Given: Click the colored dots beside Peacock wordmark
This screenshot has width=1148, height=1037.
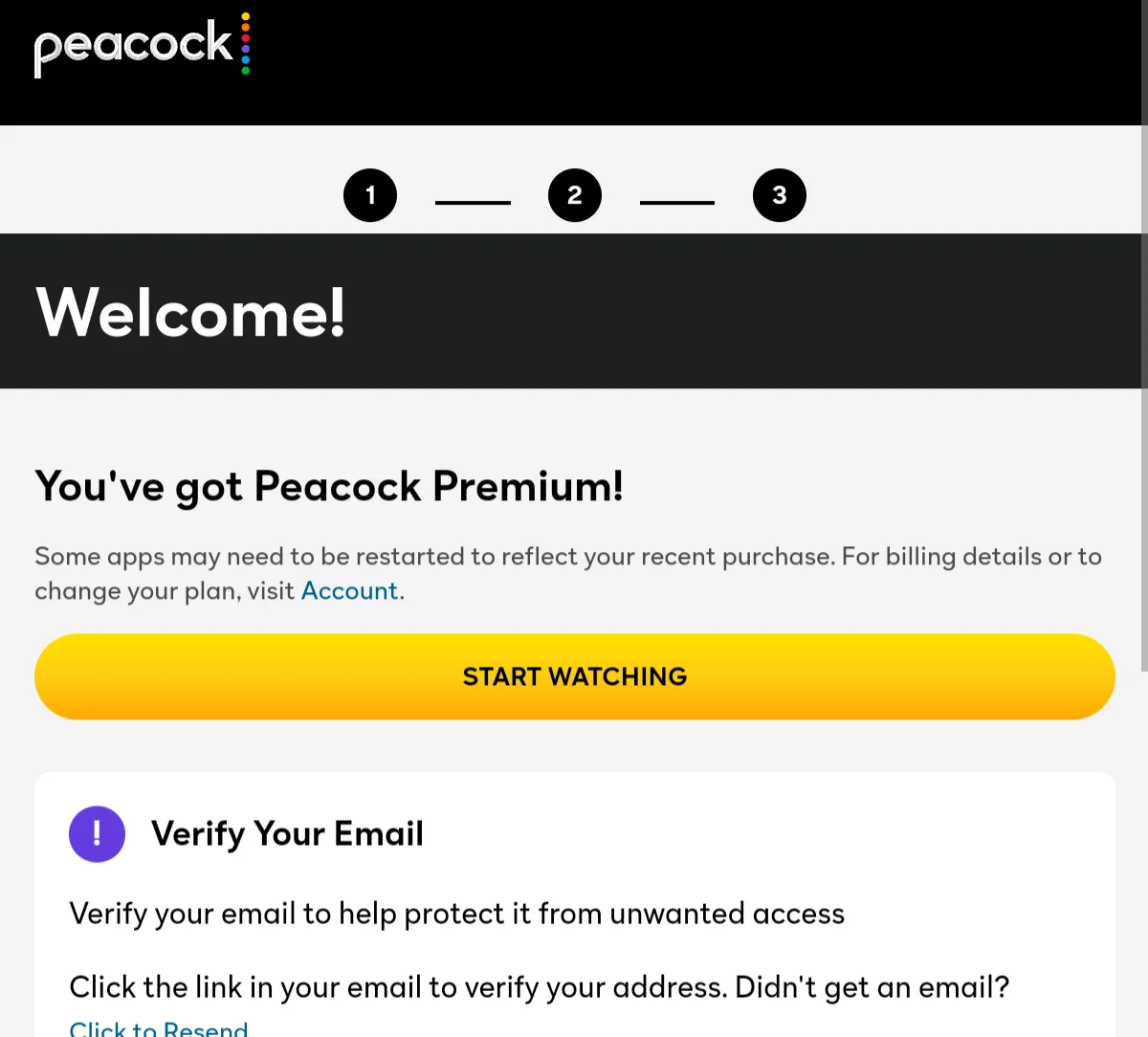Looking at the screenshot, I should point(246,43).
